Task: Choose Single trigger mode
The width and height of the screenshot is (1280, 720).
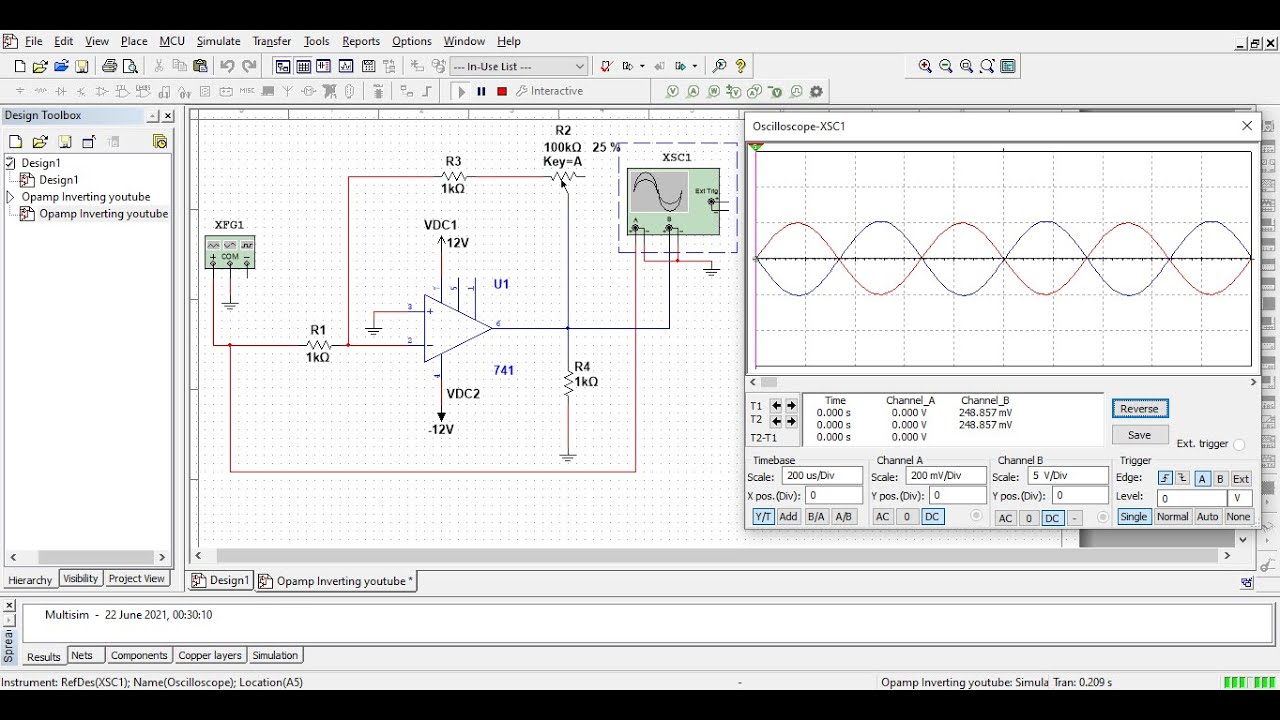Action: (x=1133, y=517)
